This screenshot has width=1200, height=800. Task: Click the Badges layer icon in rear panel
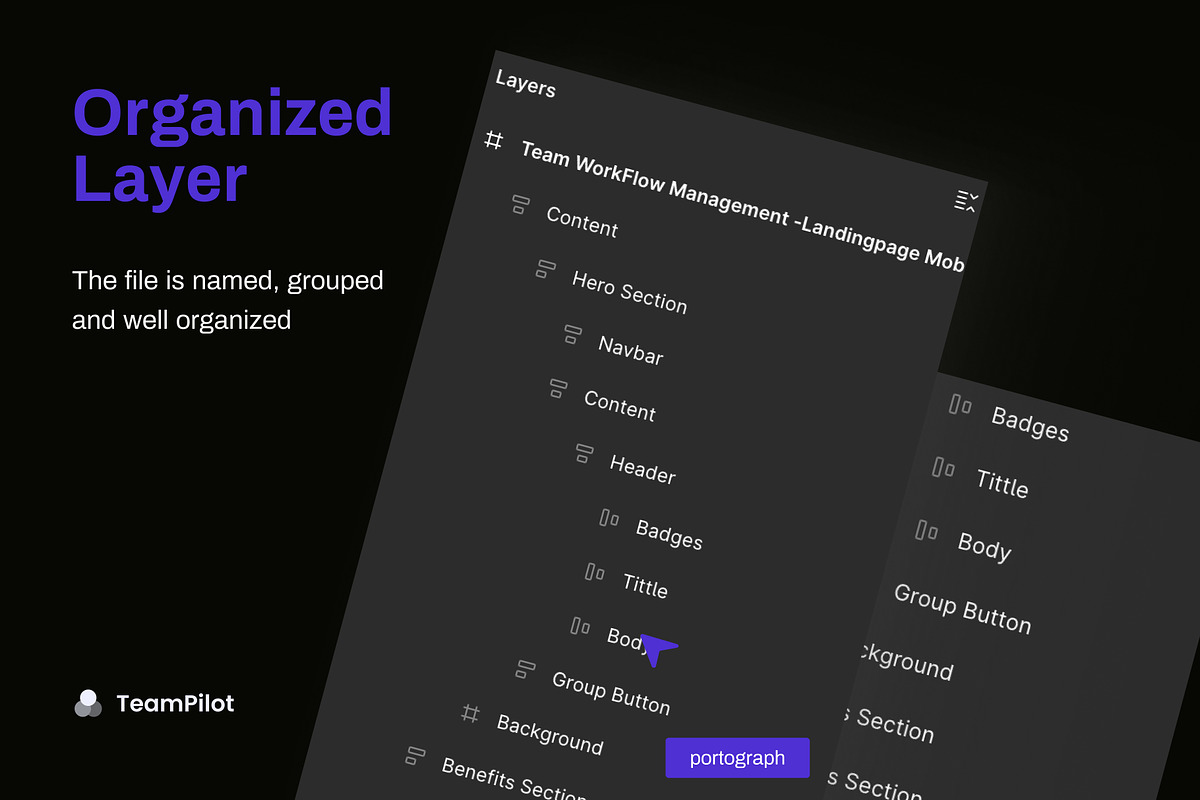[x=960, y=405]
